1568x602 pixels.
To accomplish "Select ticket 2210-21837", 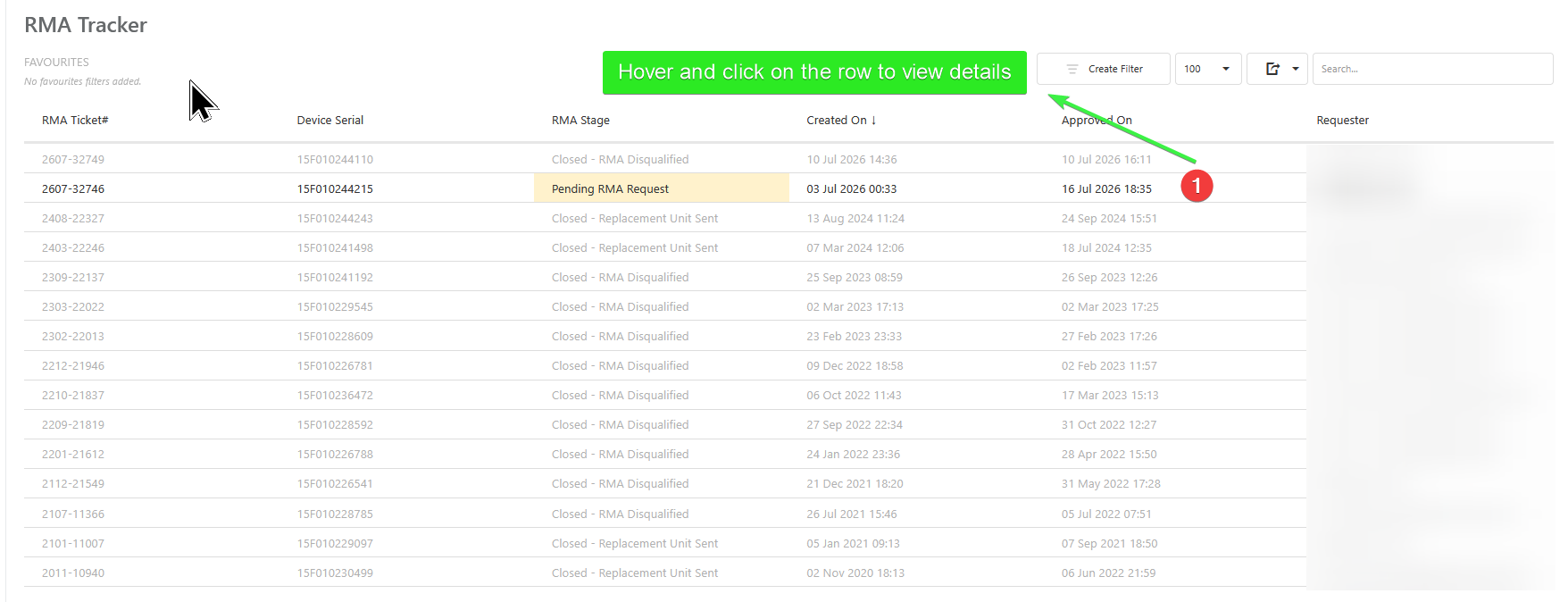I will tap(73, 395).
